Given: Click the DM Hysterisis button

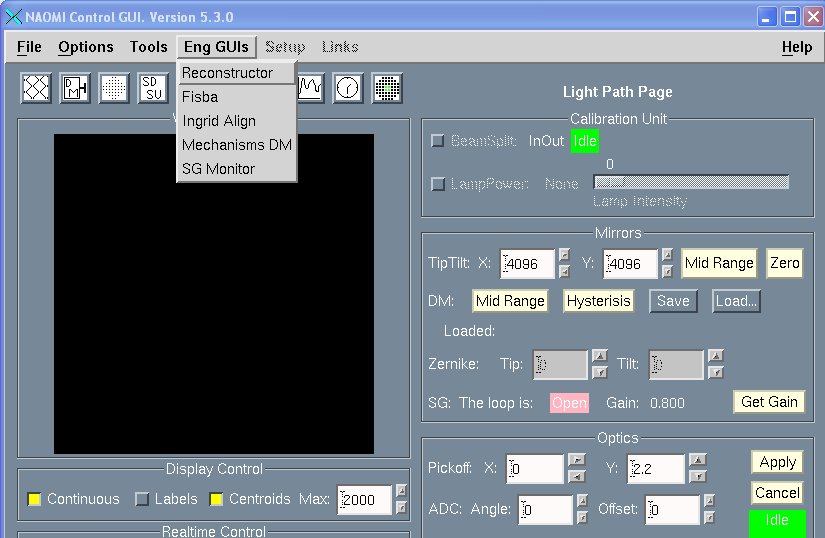Looking at the screenshot, I should (x=599, y=301).
